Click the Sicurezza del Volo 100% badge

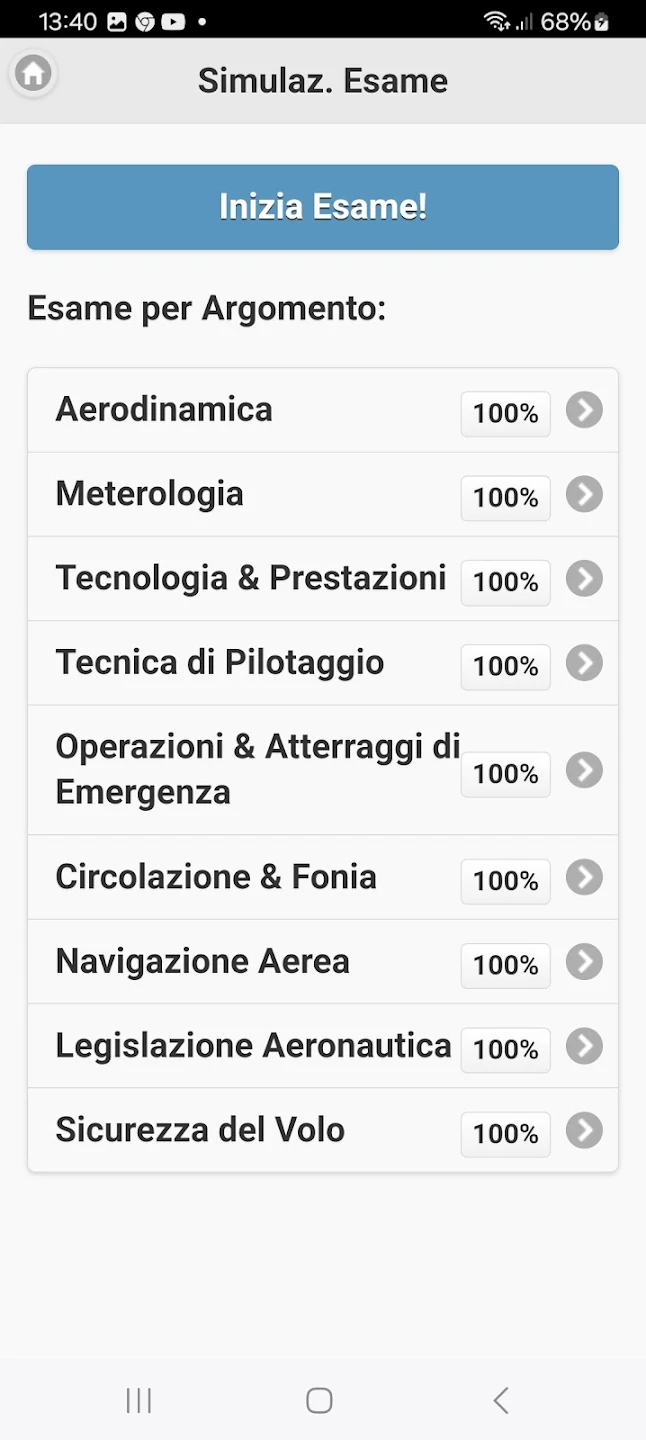(x=505, y=1134)
